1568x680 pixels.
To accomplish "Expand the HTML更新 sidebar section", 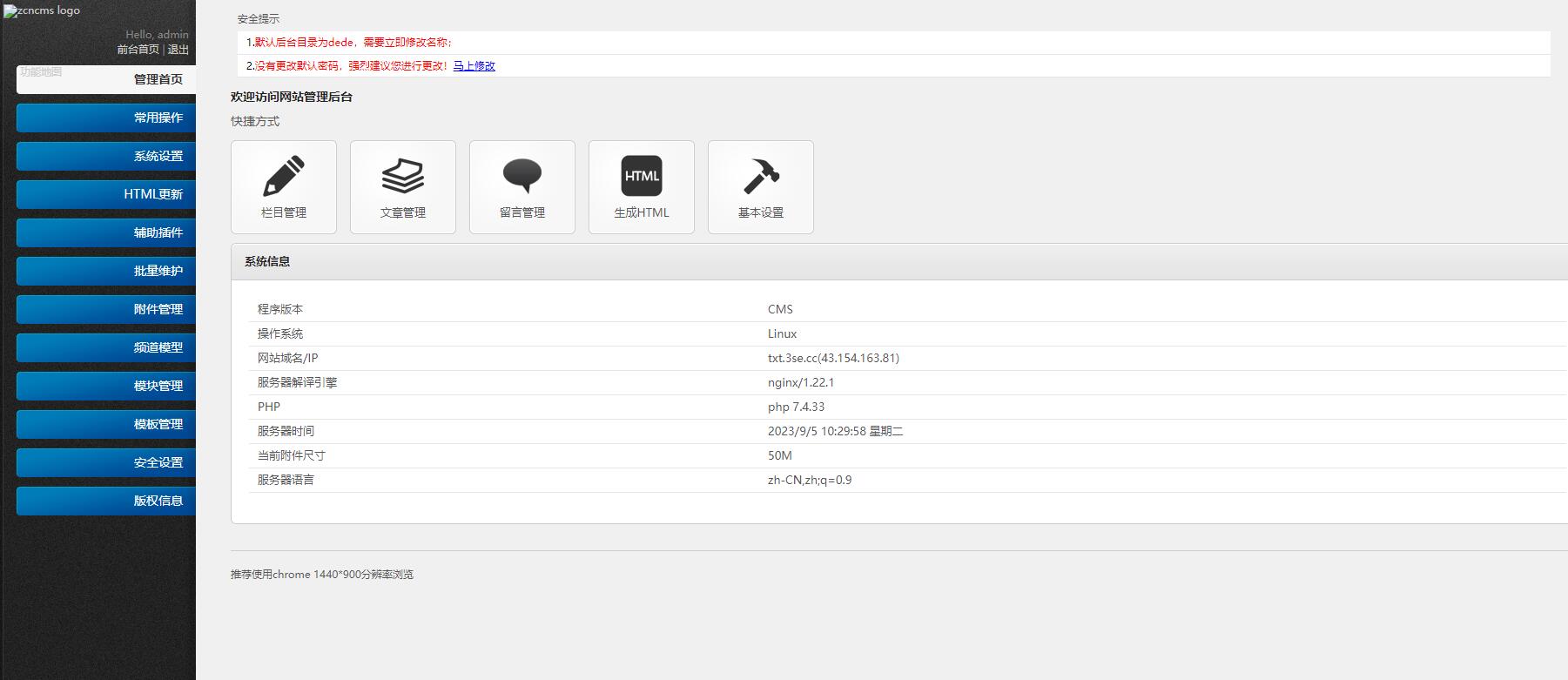I will pyautogui.click(x=153, y=194).
